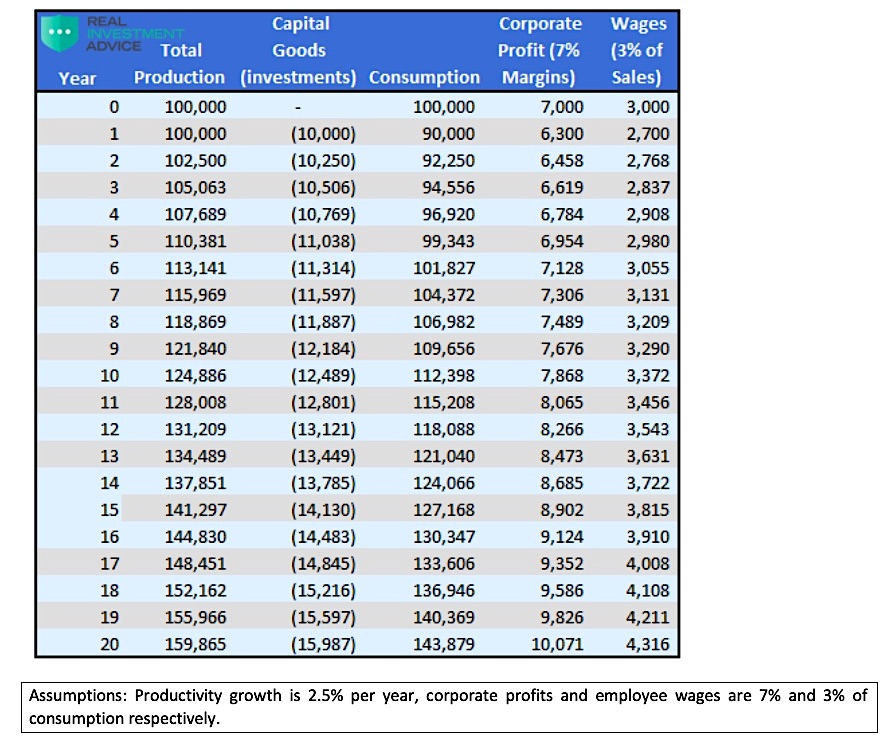
Task: Click the Year 0 total production 100,000 cell
Action: [195, 107]
